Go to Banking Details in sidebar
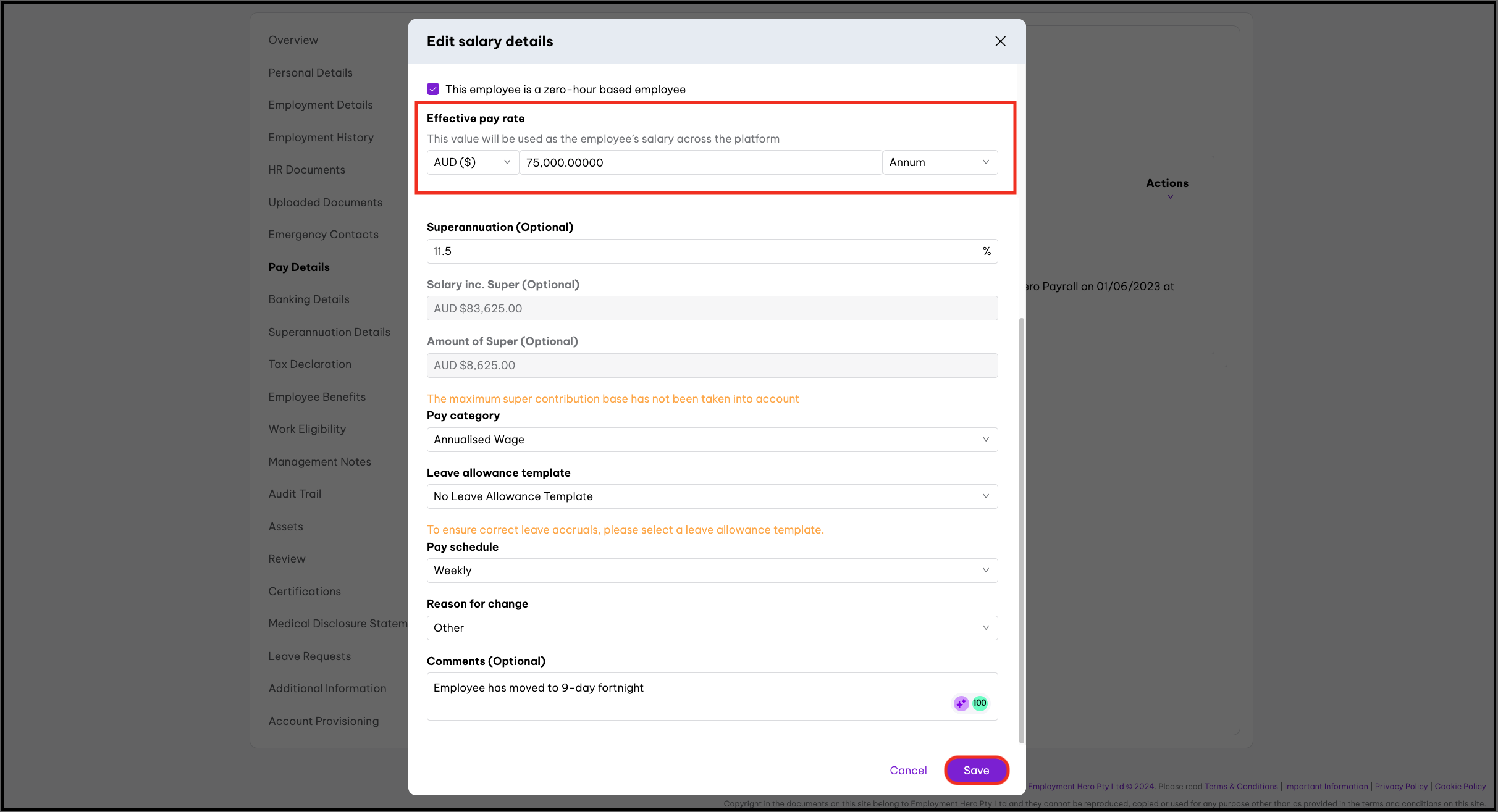 [x=309, y=299]
